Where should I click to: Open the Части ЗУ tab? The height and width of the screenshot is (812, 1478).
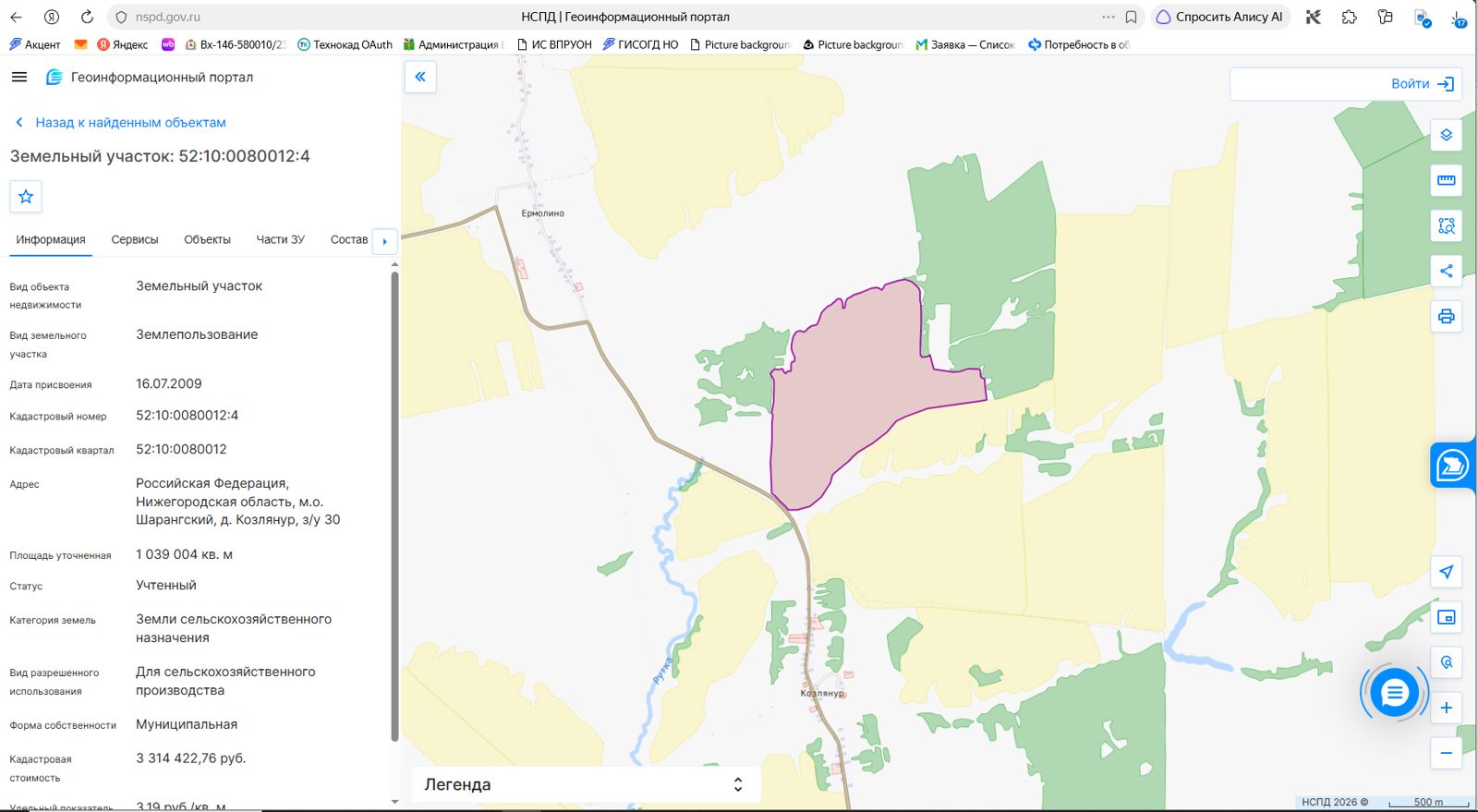pyautogui.click(x=280, y=239)
